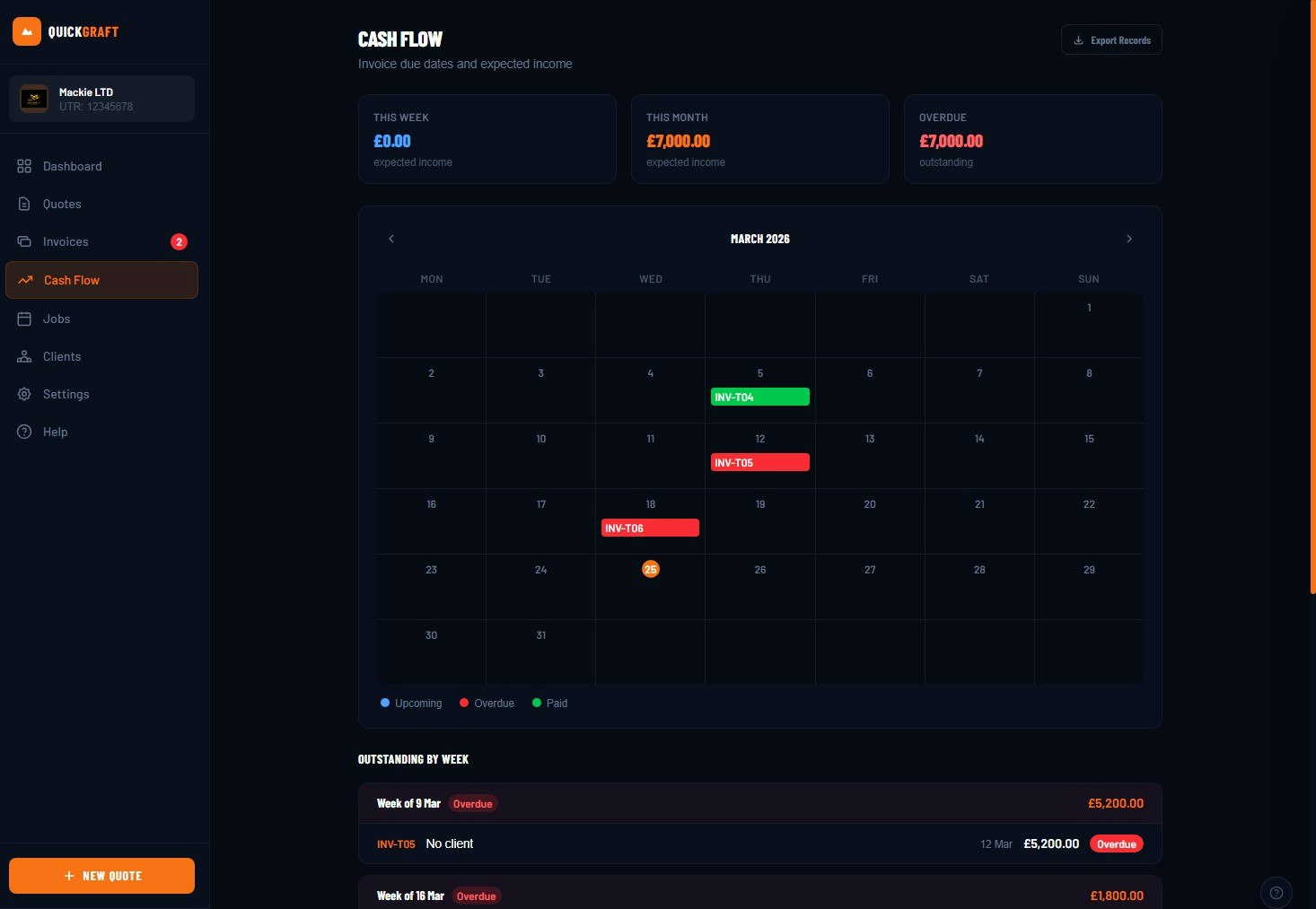Click the This Month £7,000.00 card
Viewport: 1316px width, 909px height.
coord(760,139)
